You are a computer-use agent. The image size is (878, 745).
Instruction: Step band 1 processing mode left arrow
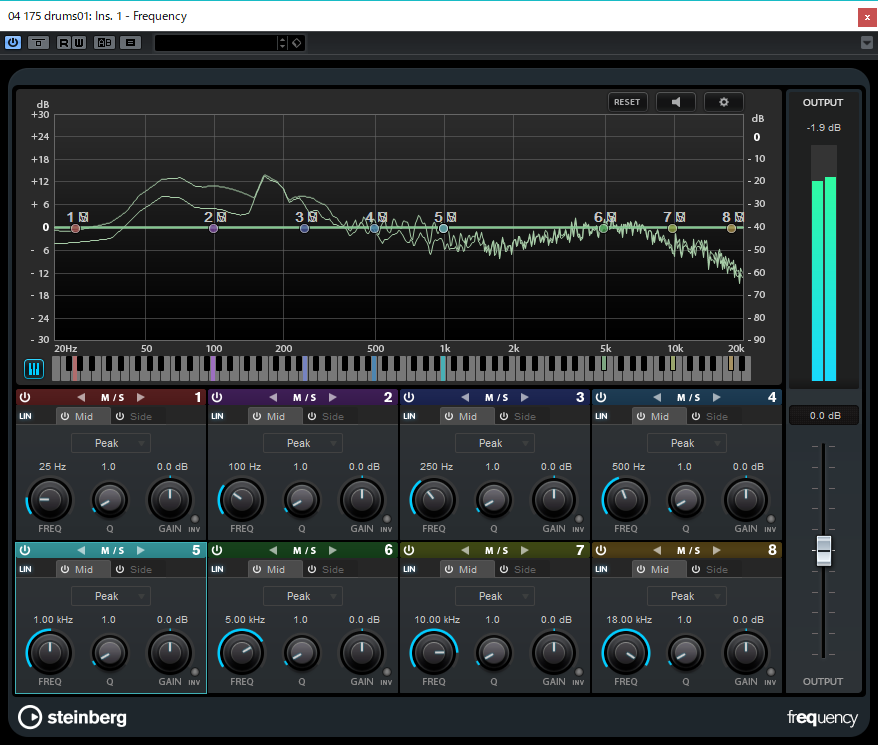pos(81,397)
